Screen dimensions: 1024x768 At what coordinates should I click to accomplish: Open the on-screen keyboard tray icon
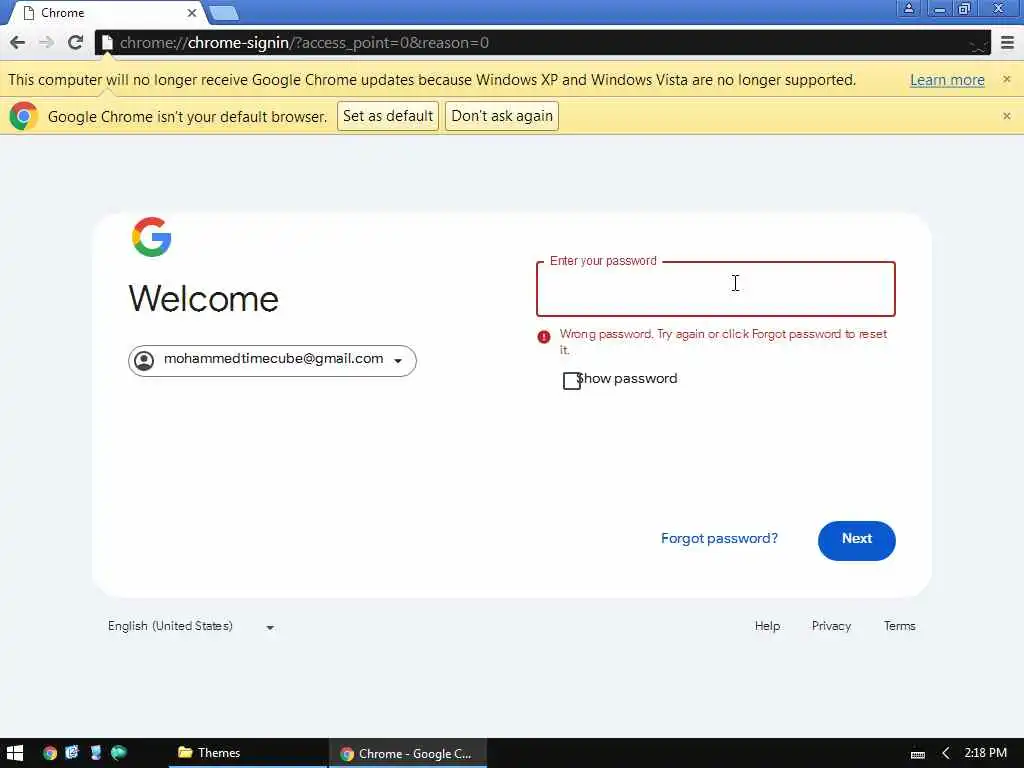tap(918, 754)
